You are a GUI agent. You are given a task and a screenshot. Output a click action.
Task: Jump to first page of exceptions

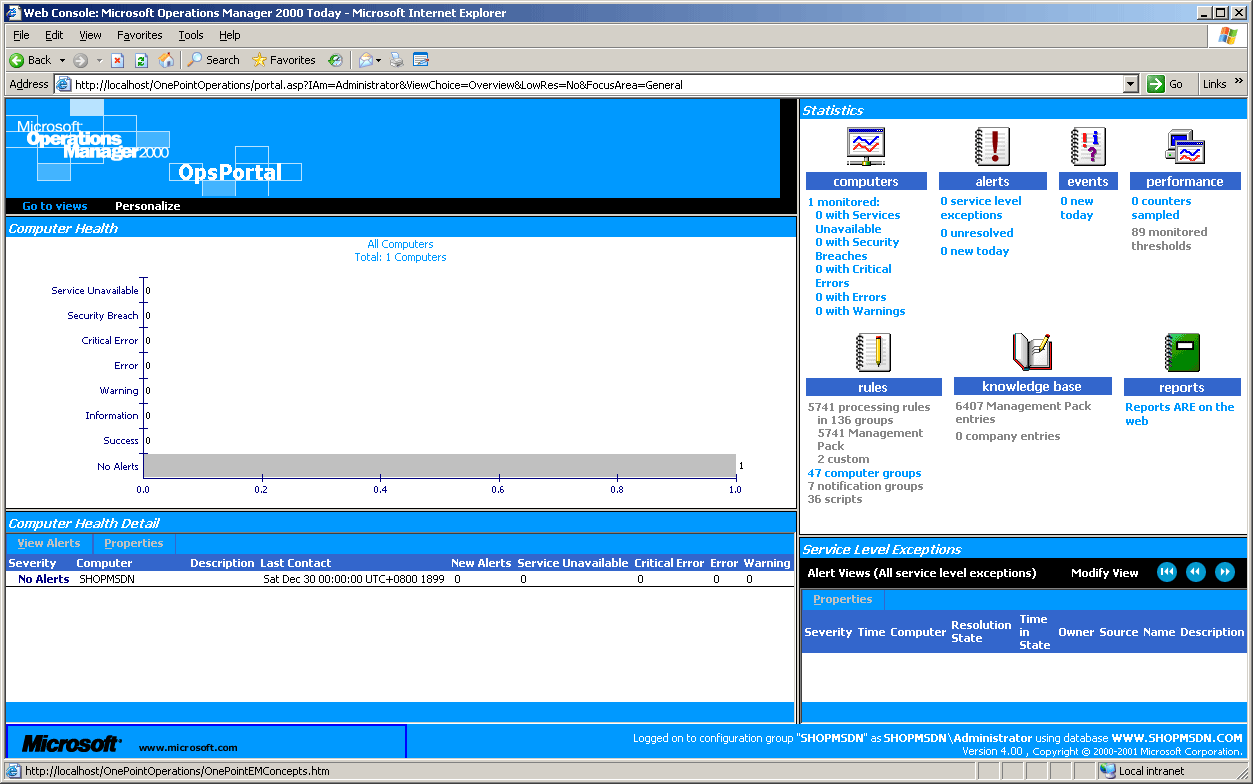(x=1166, y=572)
